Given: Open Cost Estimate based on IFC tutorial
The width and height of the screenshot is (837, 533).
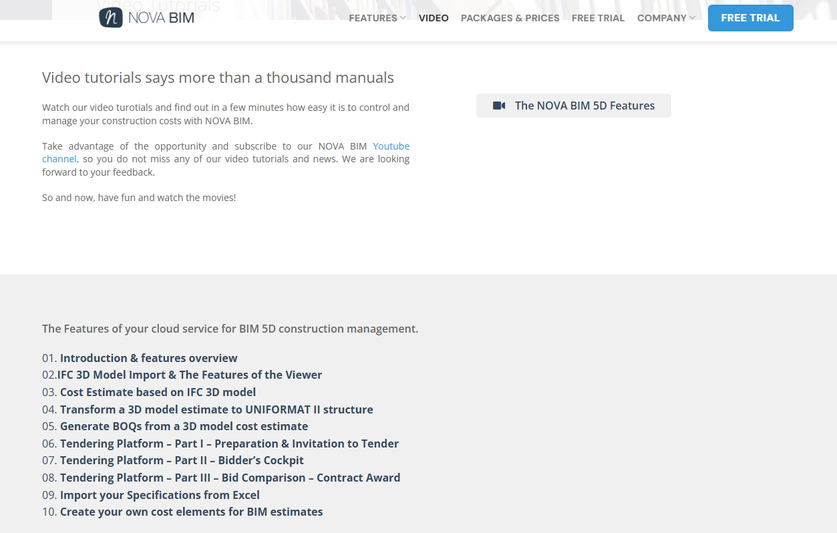Looking at the screenshot, I should pos(158,393).
